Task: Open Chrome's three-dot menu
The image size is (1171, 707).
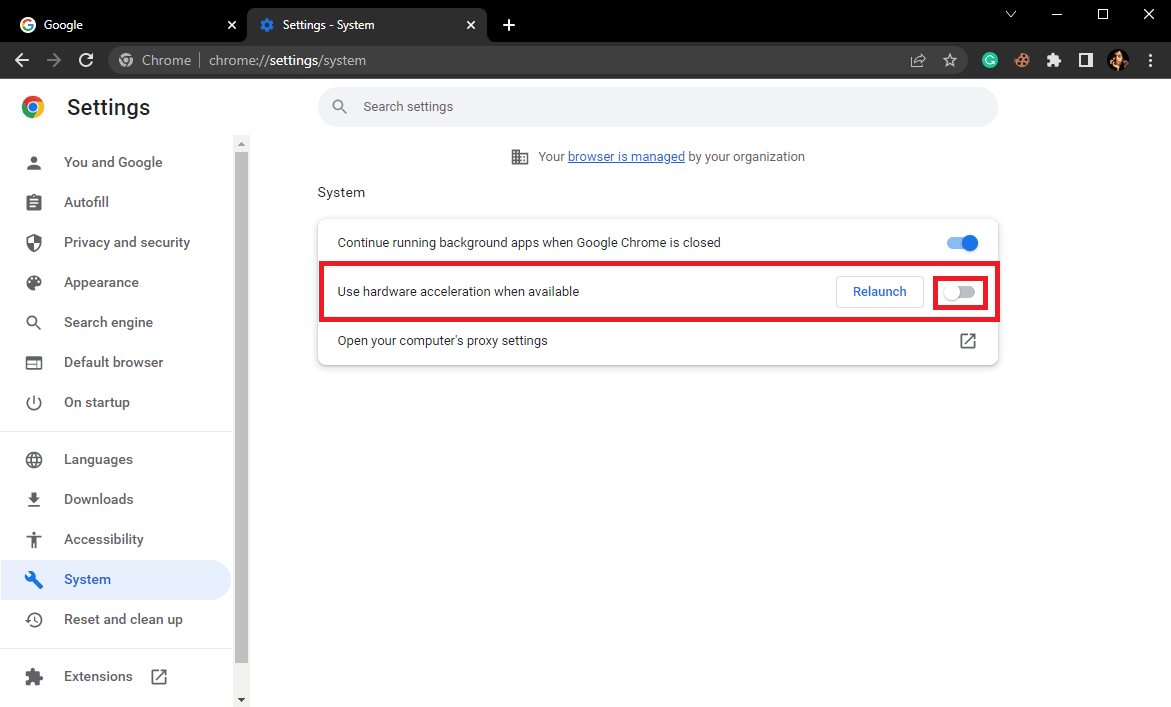Action: click(1150, 60)
